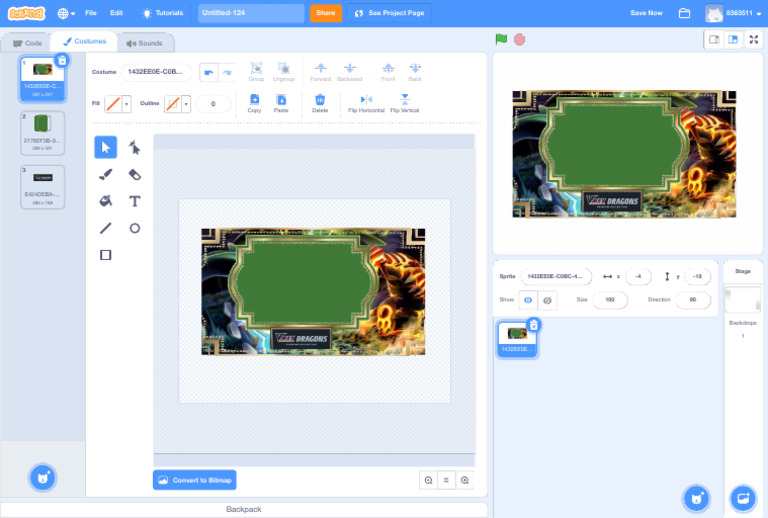This screenshot has height=518, width=768.
Task: Switch to small stage layout
Action: click(714, 40)
